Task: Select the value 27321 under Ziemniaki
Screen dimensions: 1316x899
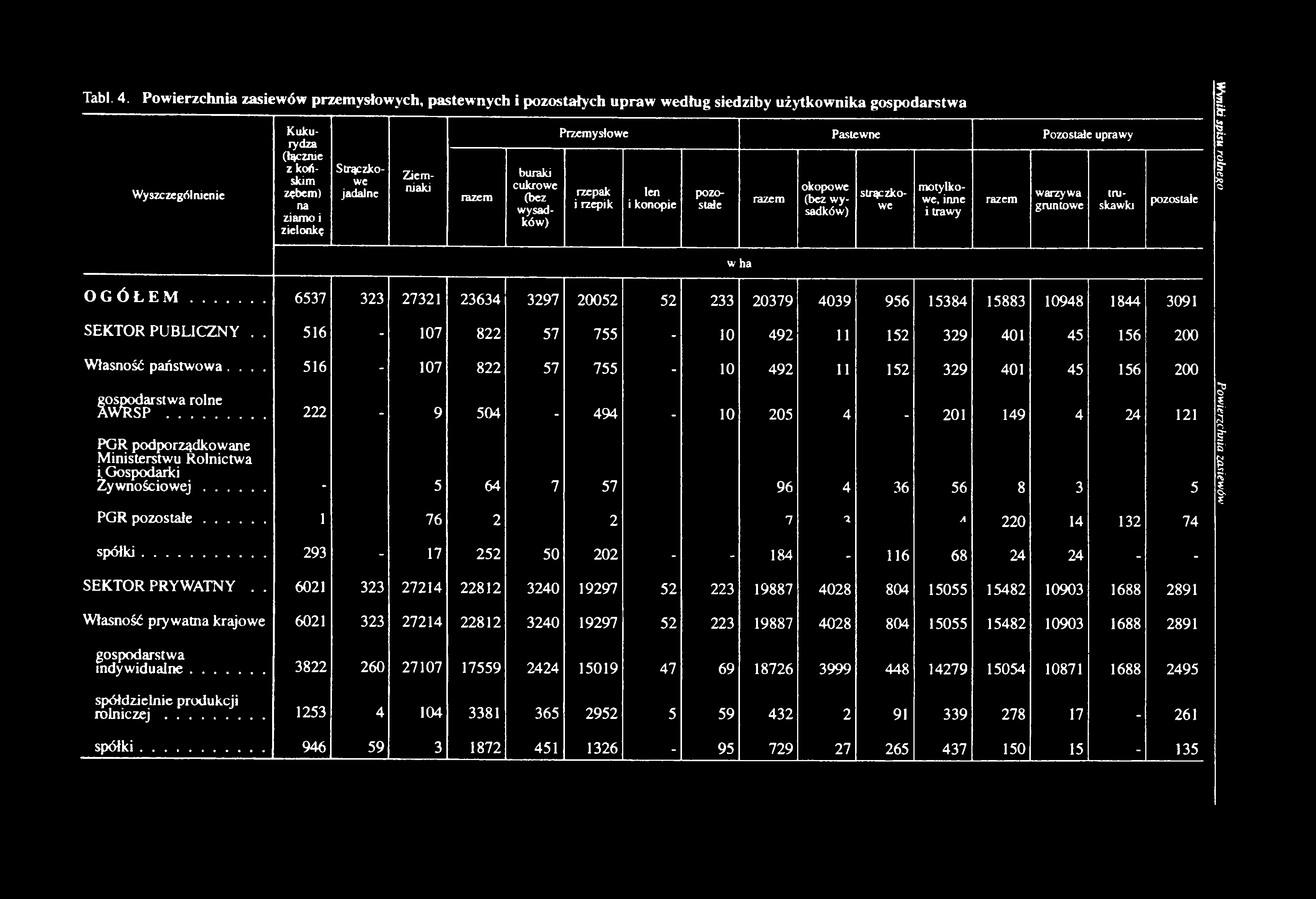Action: point(422,299)
